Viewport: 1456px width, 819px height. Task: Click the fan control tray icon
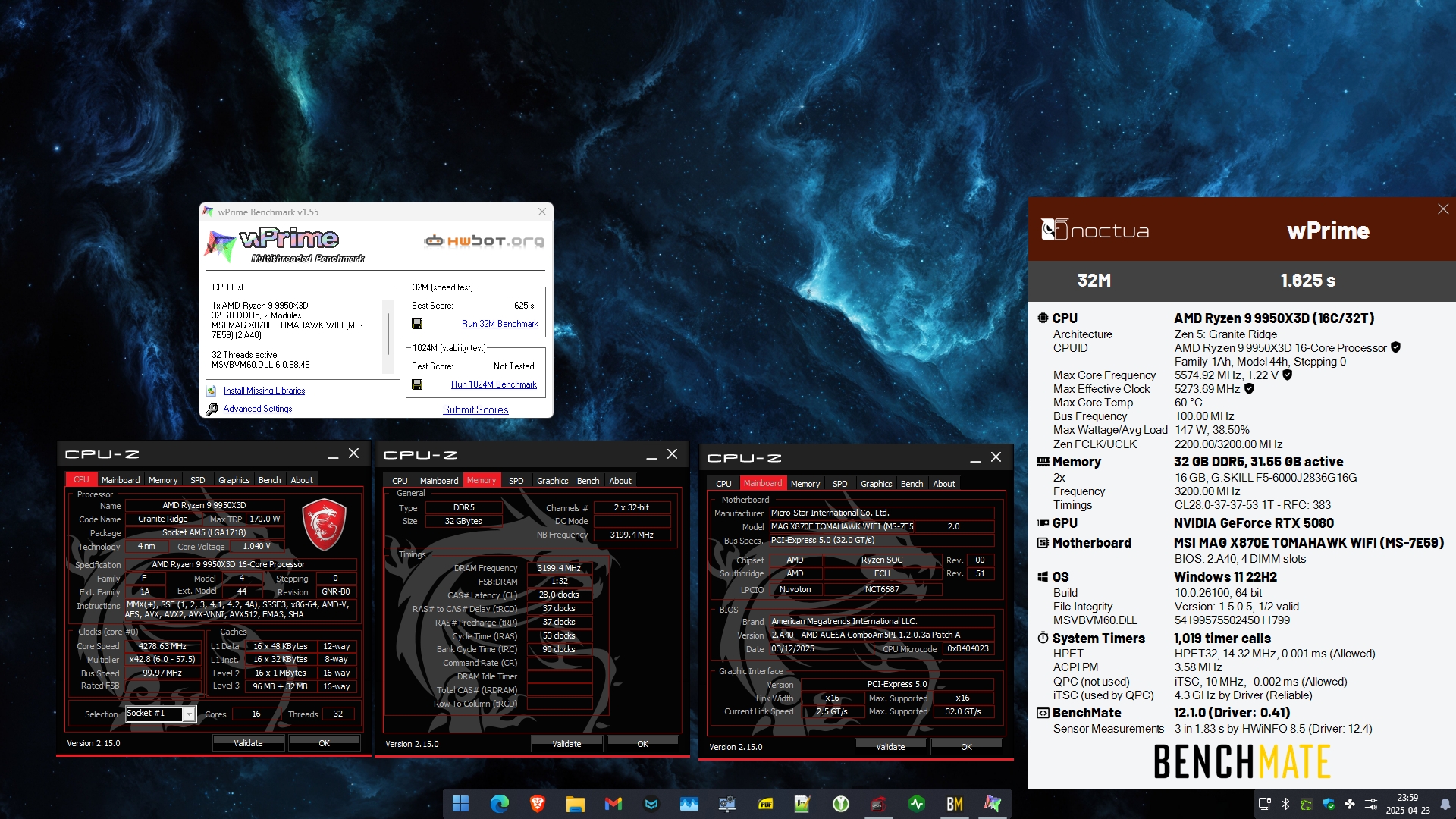pos(1349,804)
